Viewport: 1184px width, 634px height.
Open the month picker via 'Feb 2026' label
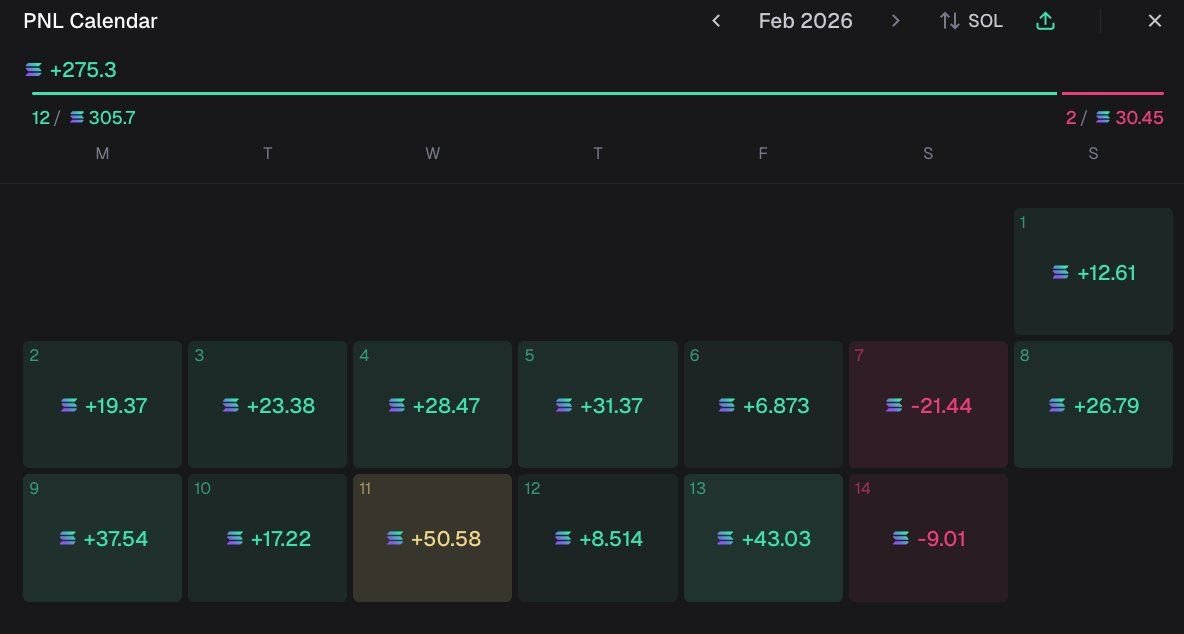[805, 20]
